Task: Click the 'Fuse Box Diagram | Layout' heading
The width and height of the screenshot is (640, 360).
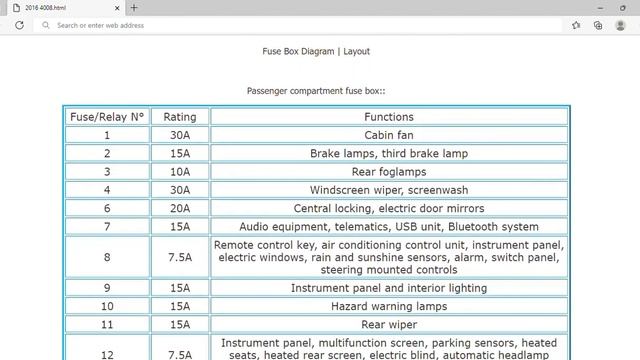Action: click(316, 51)
